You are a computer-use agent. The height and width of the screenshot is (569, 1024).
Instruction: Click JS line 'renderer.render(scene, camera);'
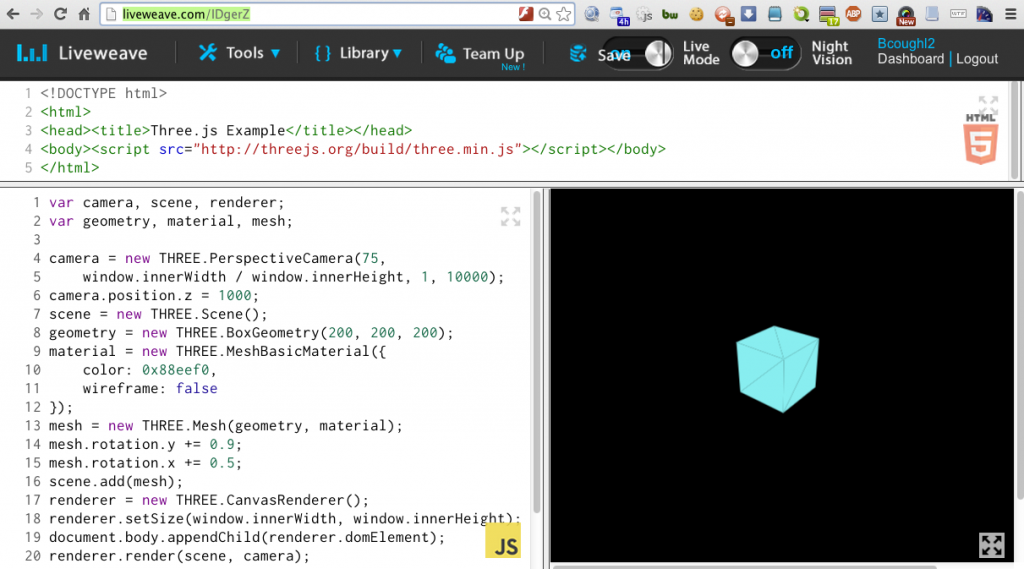click(179, 556)
